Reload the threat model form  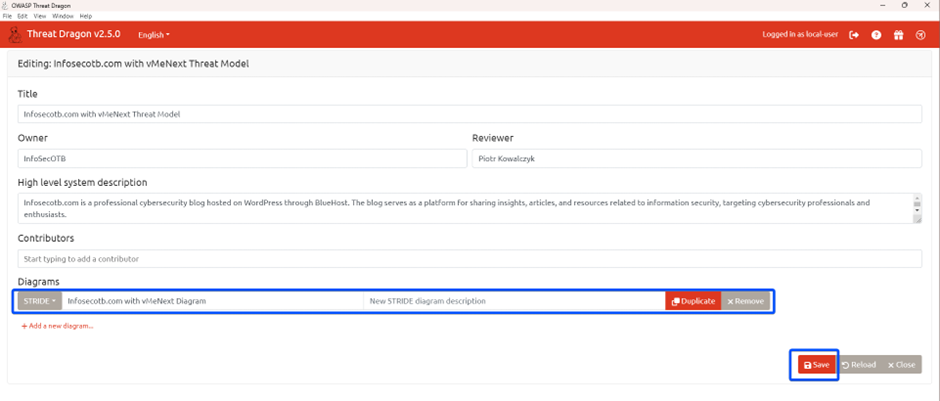coord(858,365)
